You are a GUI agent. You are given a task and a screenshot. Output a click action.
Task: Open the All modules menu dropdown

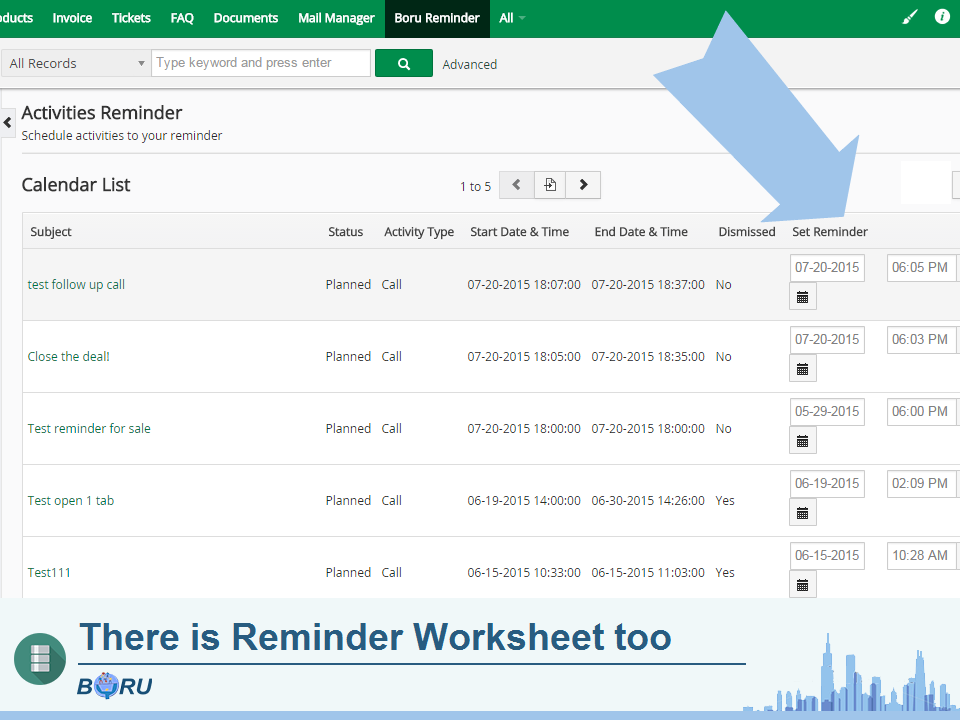point(512,18)
